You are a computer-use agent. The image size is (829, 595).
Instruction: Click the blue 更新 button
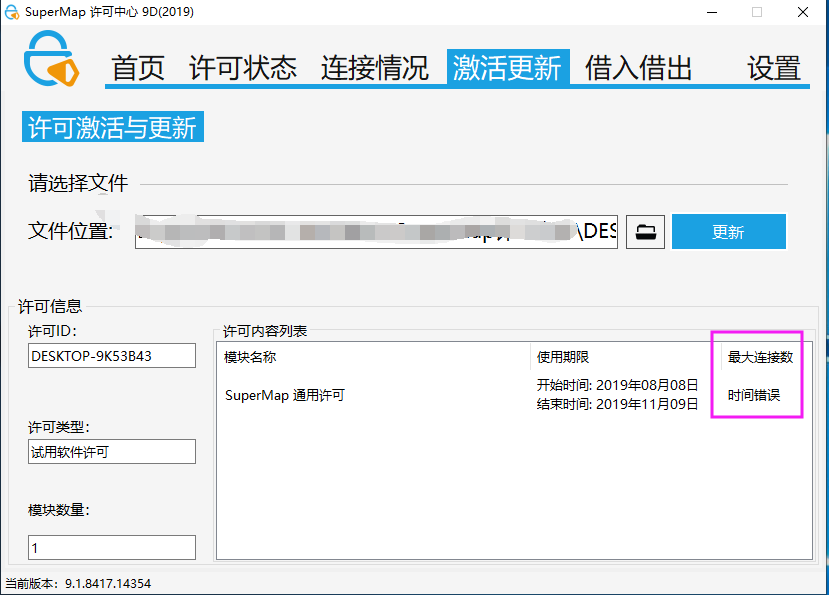point(729,232)
